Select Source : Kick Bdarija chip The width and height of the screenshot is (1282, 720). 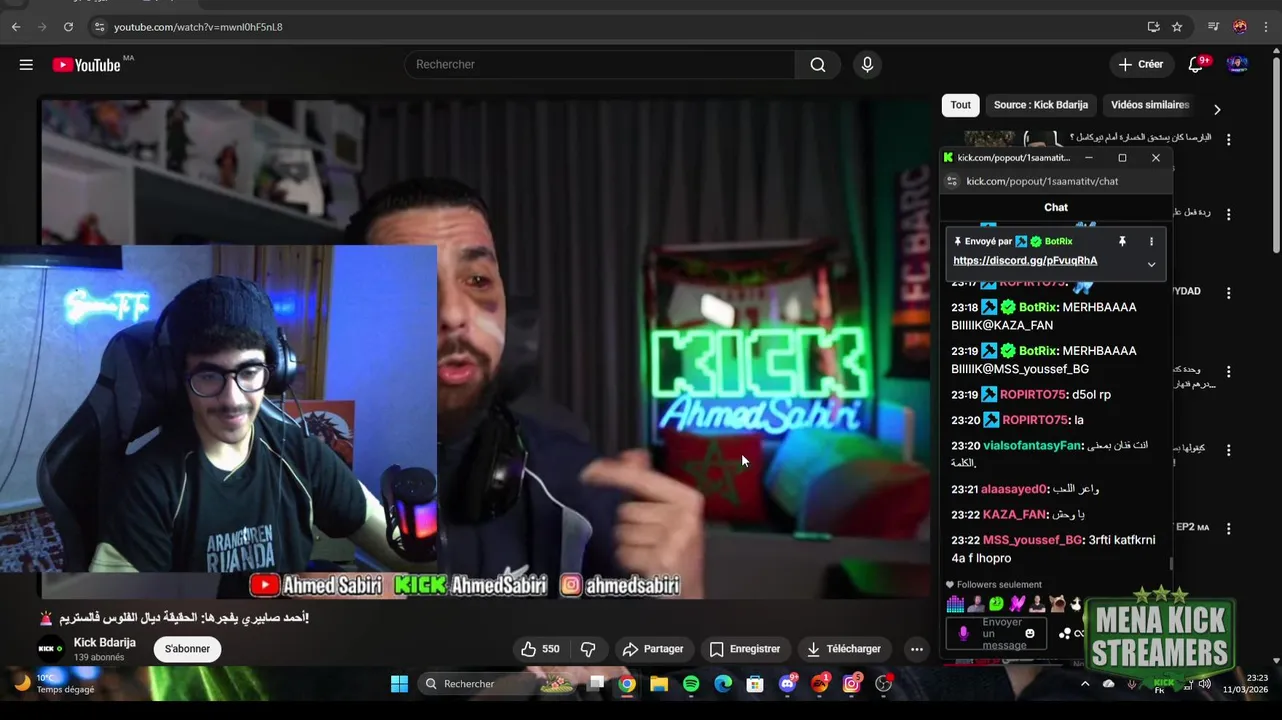point(1041,105)
